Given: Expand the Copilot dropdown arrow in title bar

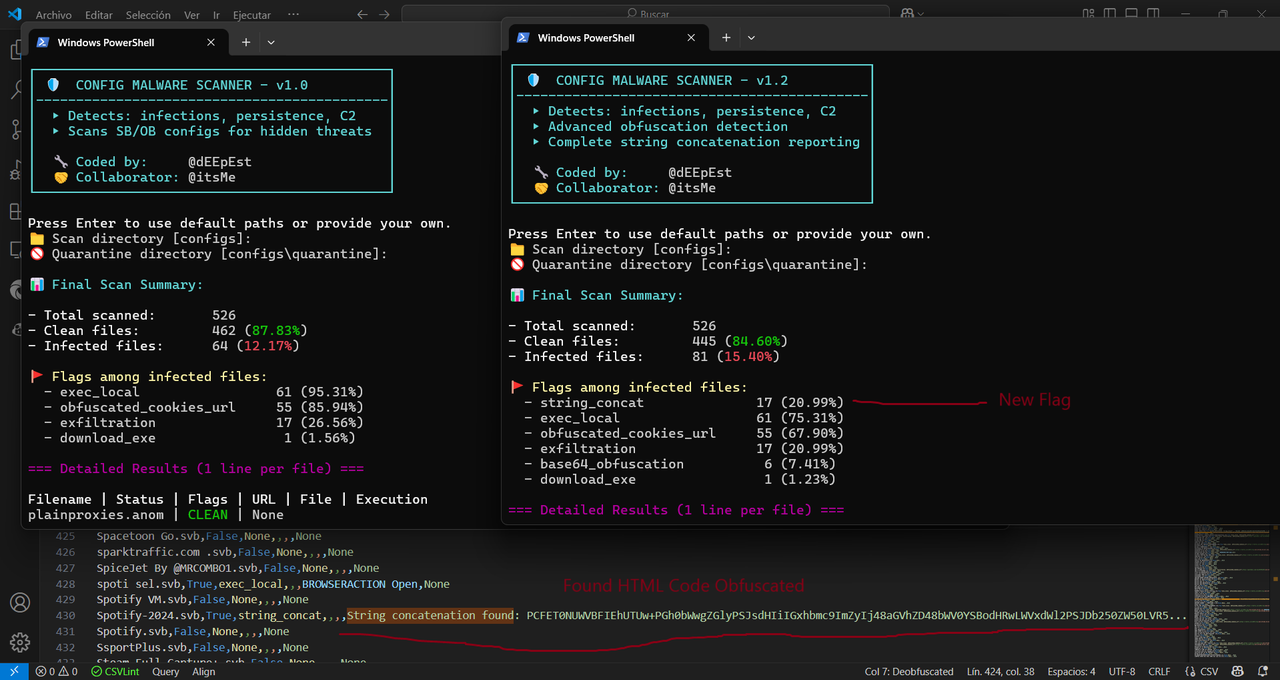Looking at the screenshot, I should coord(923,15).
